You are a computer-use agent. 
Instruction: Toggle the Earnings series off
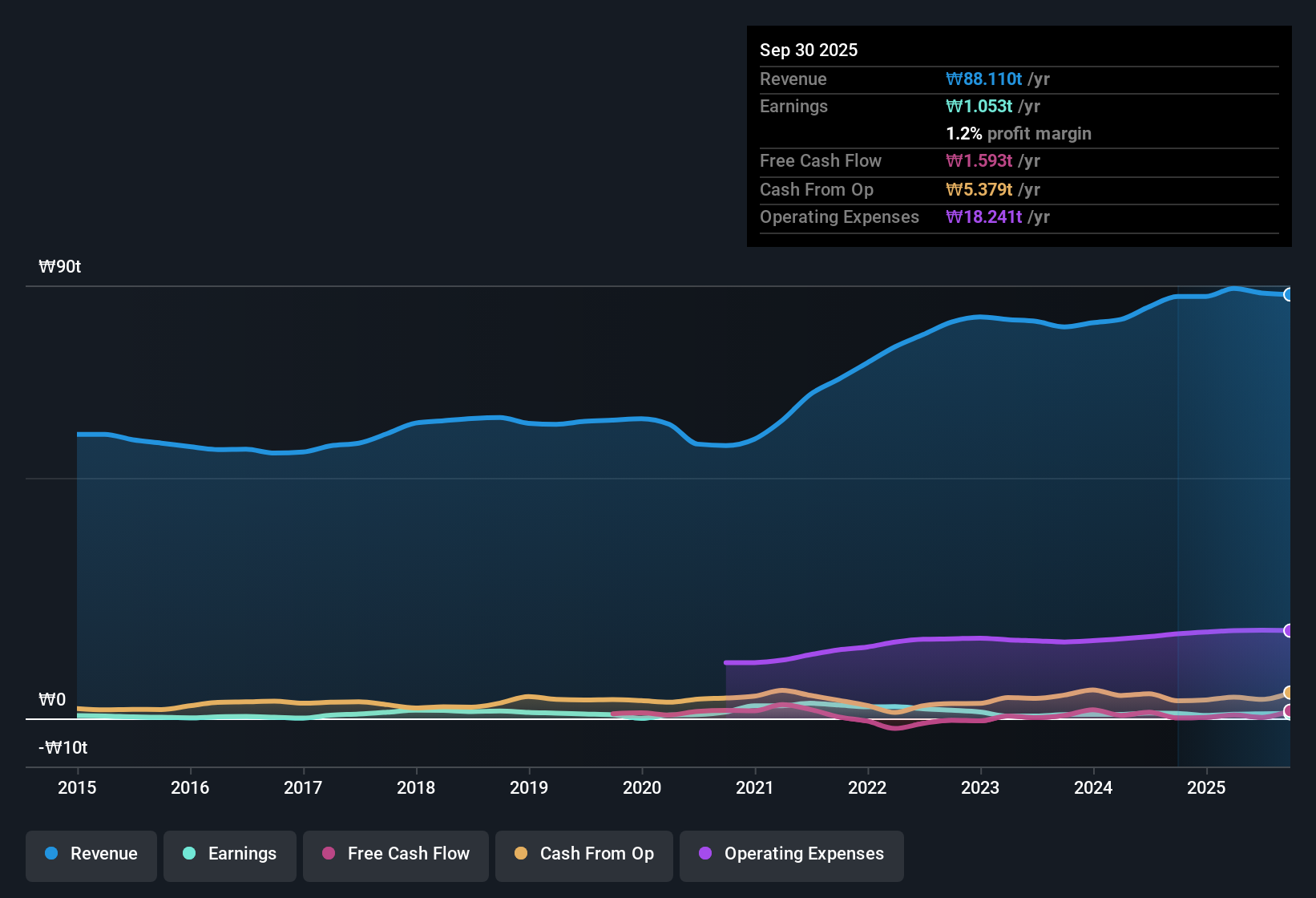(229, 854)
